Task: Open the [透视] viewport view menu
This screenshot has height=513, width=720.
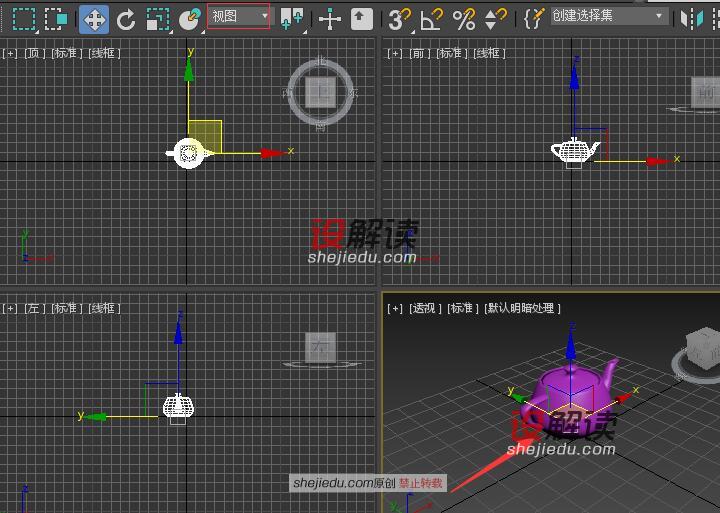Action: 425,308
